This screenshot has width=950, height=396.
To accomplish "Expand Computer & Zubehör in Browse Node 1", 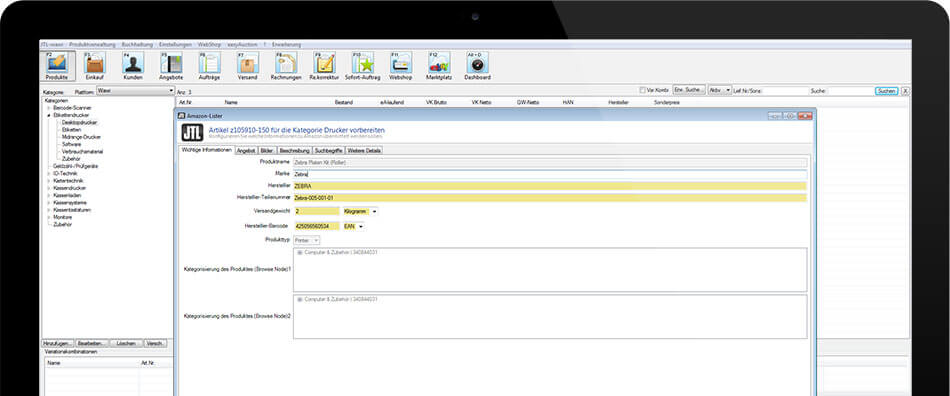I will (299, 252).
